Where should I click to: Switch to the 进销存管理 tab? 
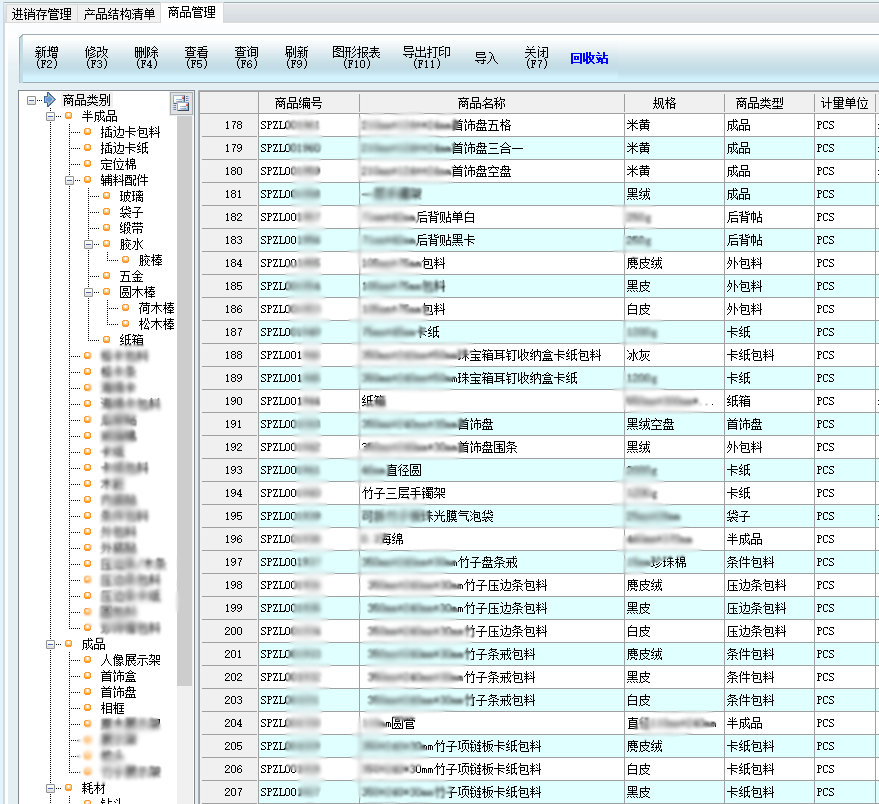pos(41,14)
